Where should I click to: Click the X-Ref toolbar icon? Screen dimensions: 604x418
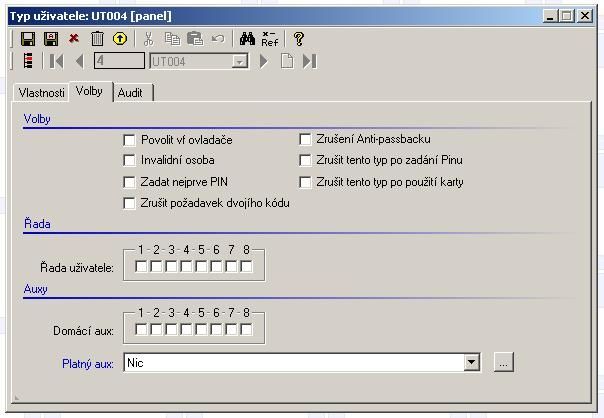(270, 39)
